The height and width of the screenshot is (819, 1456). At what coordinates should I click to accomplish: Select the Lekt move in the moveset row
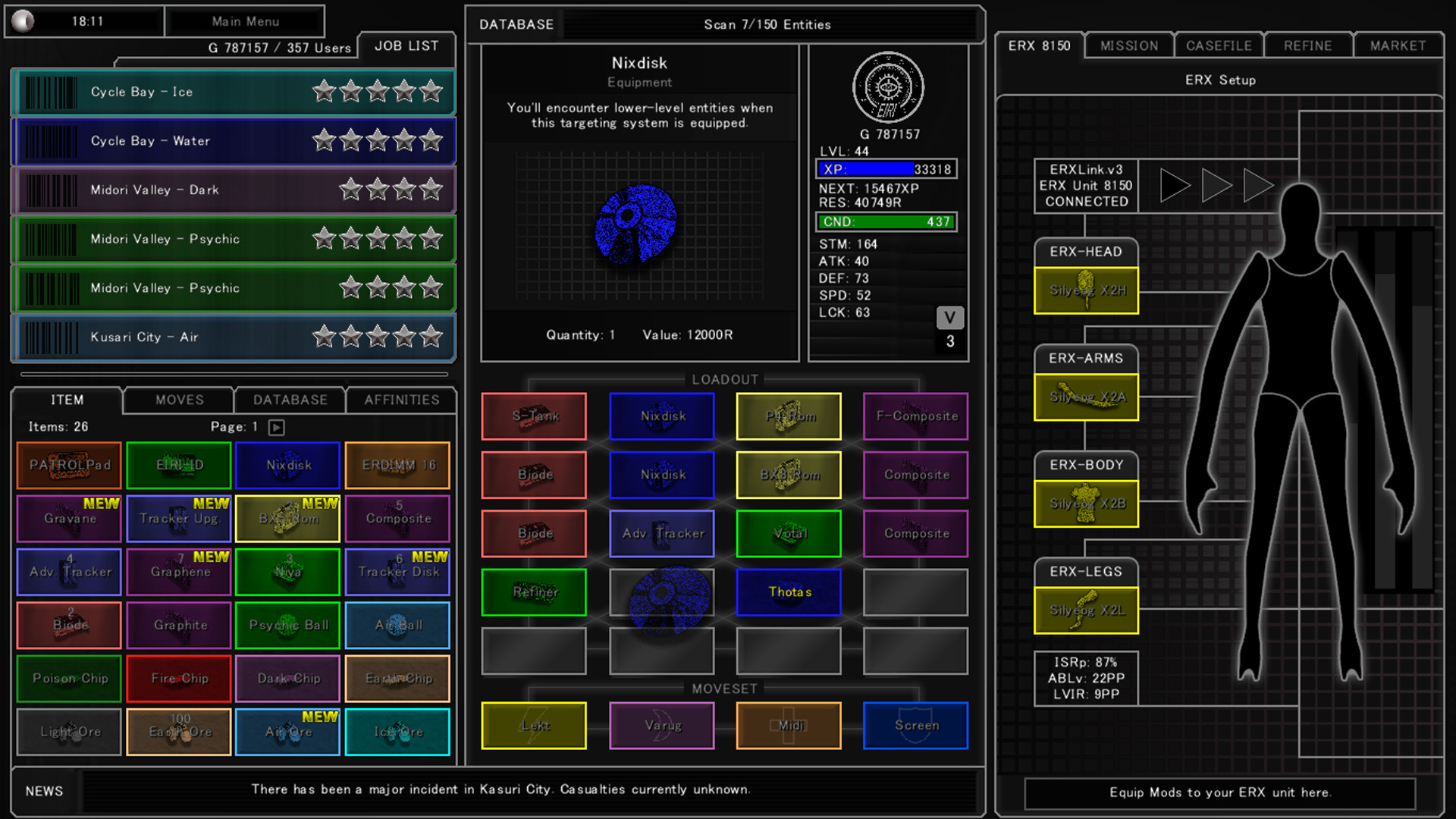[x=533, y=725]
